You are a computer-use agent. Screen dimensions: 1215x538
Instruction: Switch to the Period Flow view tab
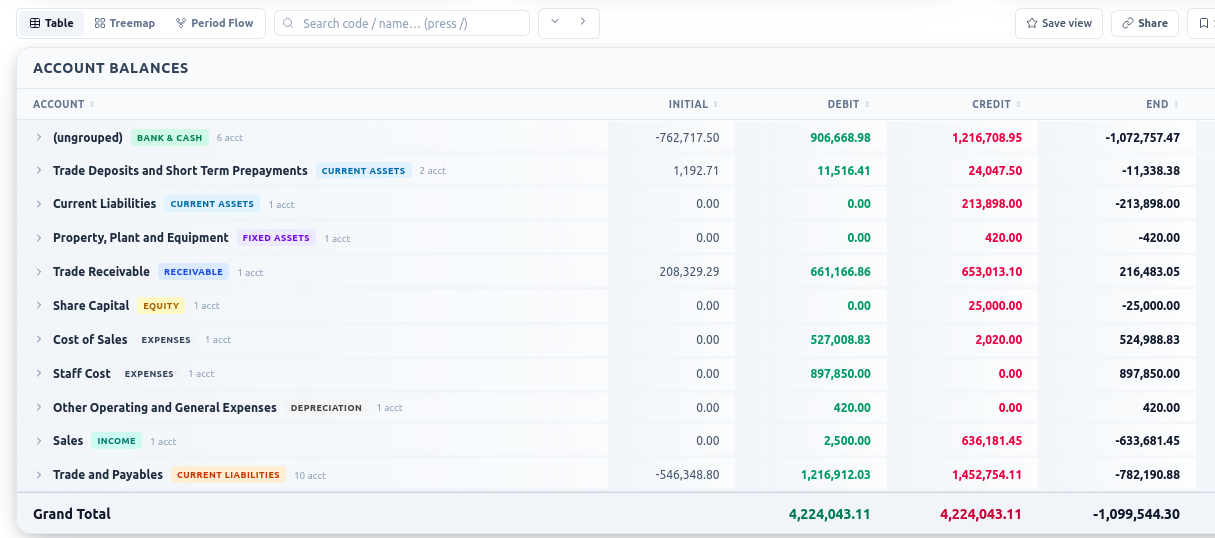click(215, 23)
